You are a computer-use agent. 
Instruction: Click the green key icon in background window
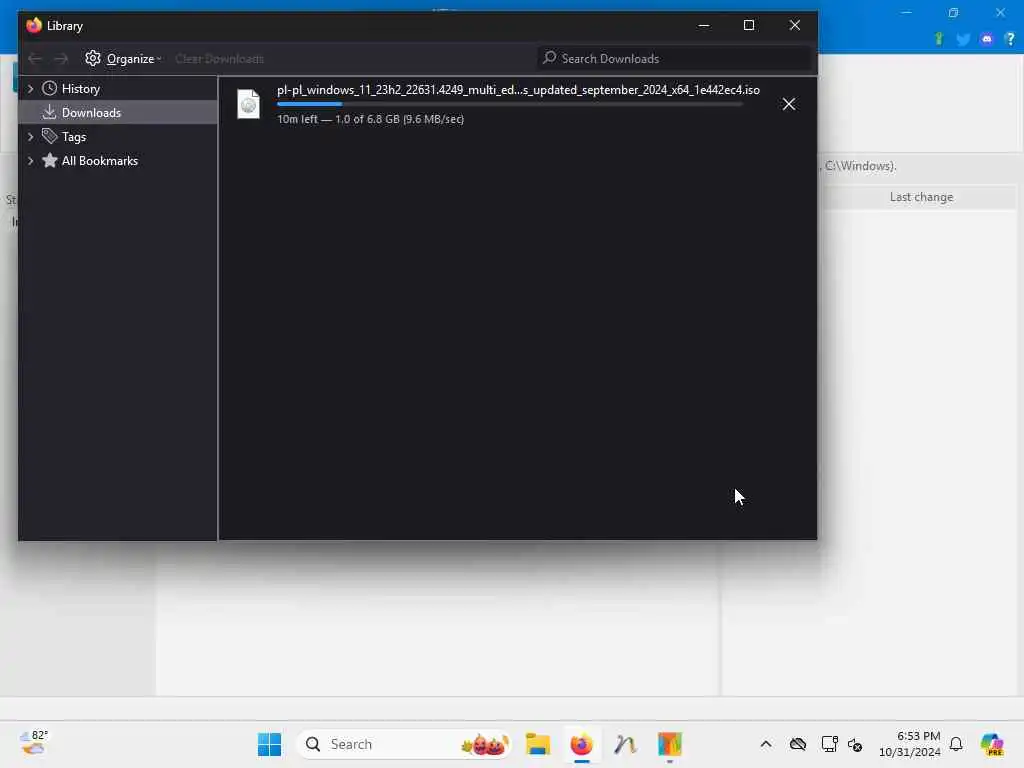[938, 39]
